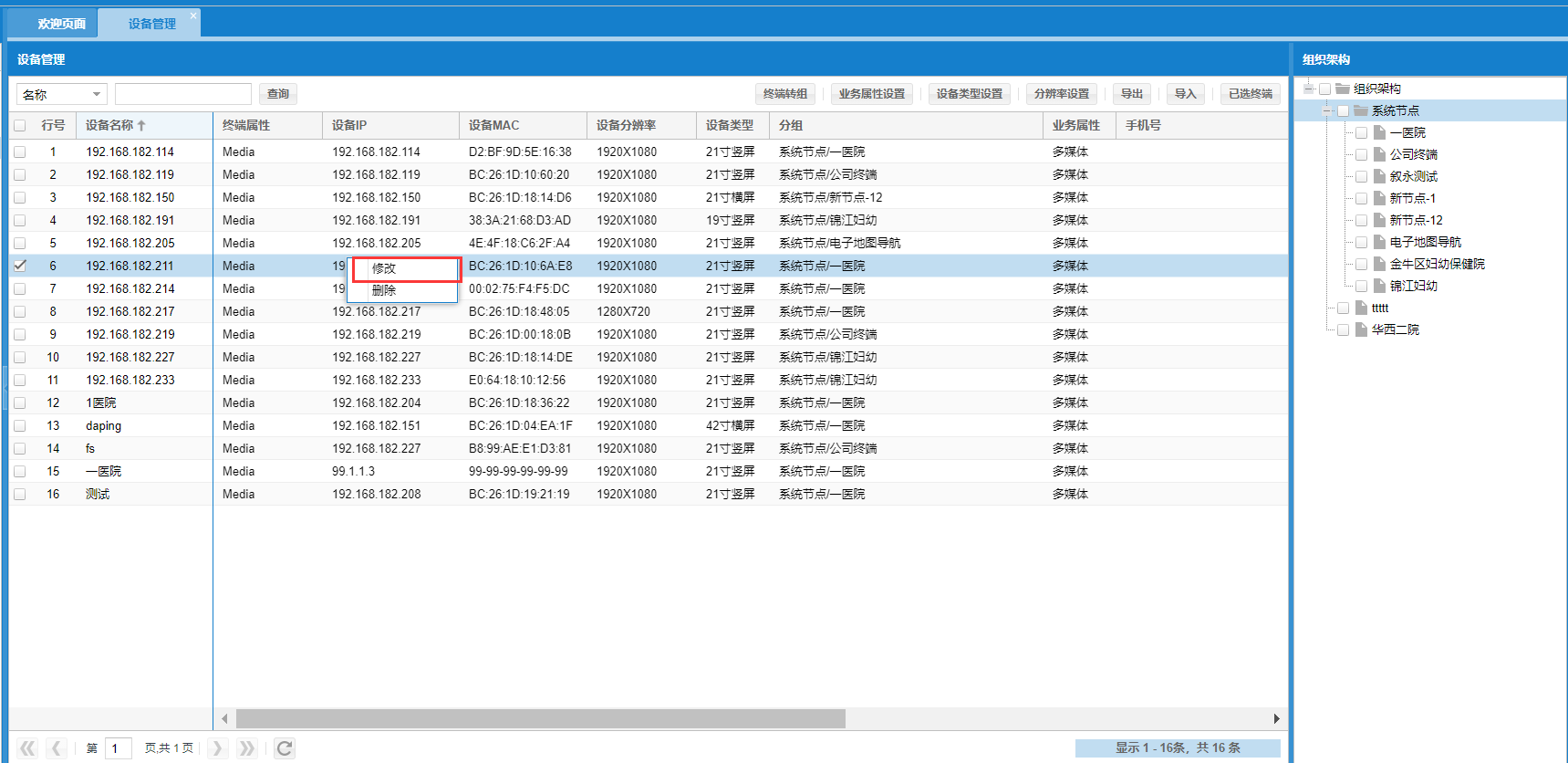Click horizontal scrollbar right arrow

click(1276, 719)
